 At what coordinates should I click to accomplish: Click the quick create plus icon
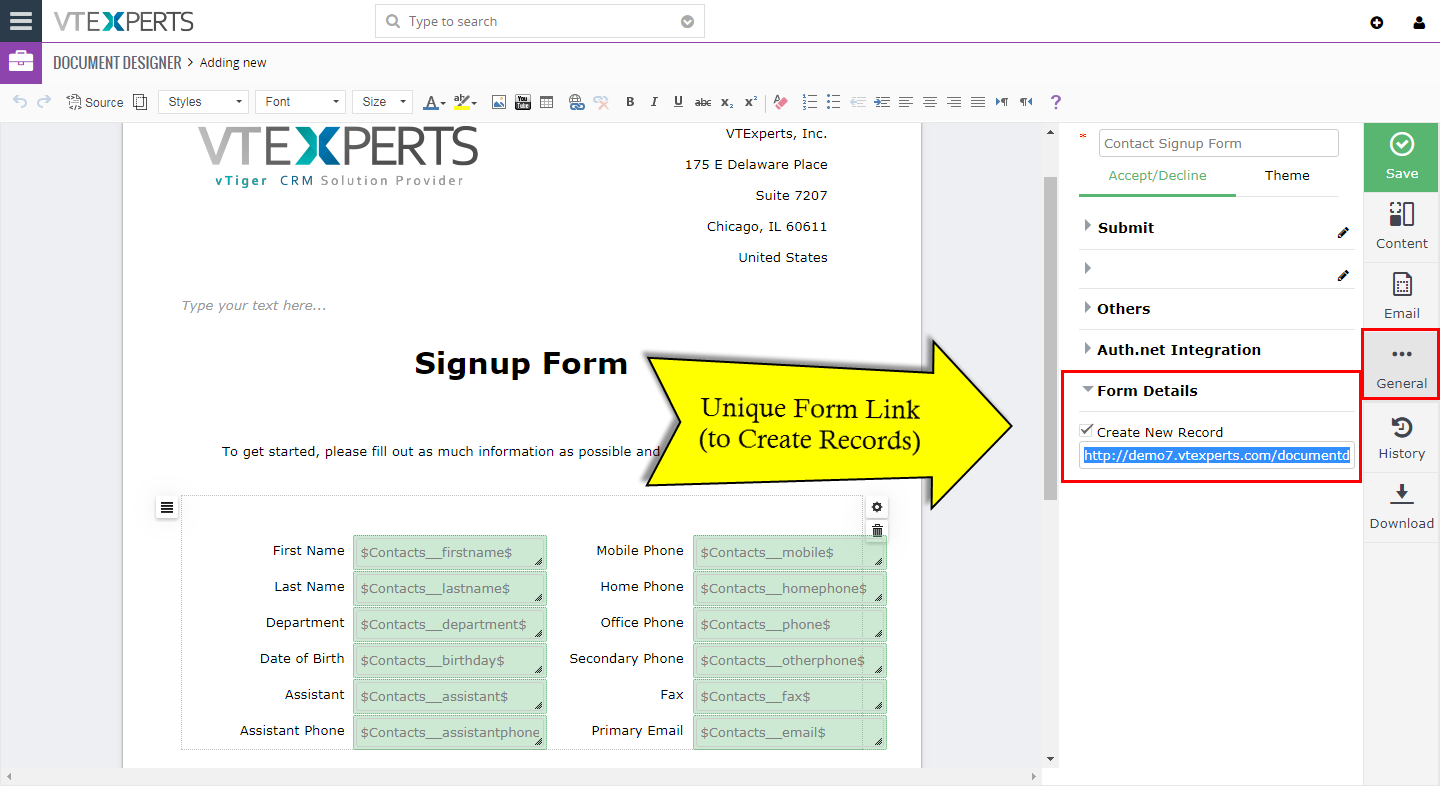click(x=1377, y=22)
